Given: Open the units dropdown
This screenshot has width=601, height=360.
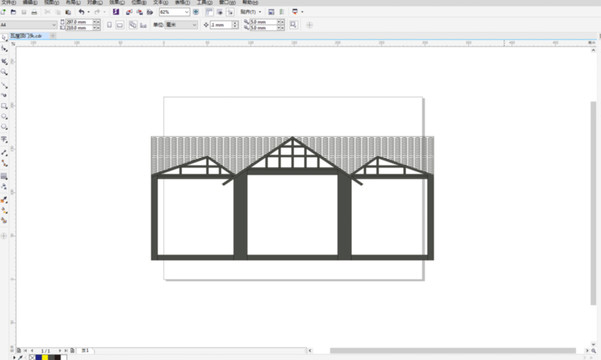Looking at the screenshot, I should tap(194, 25).
